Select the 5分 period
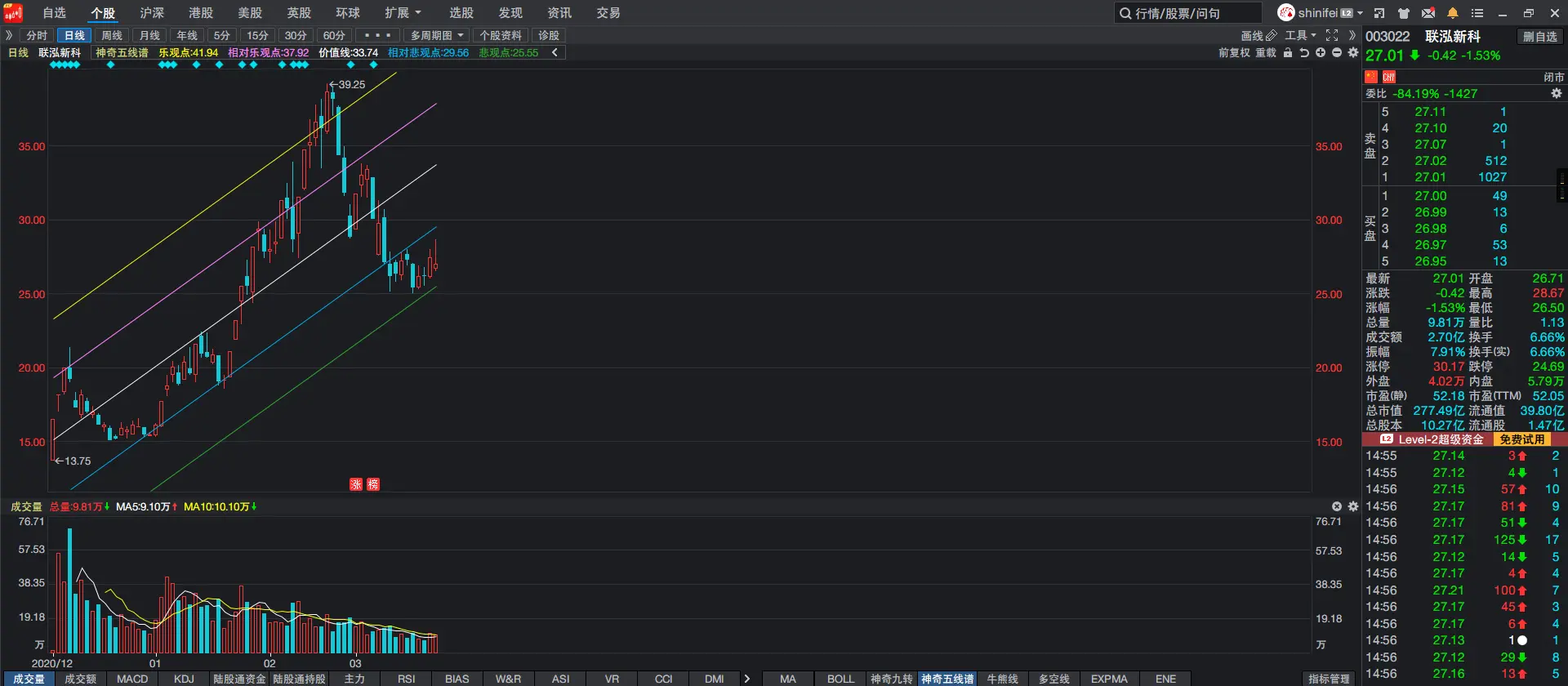1568x686 pixels. 222,36
